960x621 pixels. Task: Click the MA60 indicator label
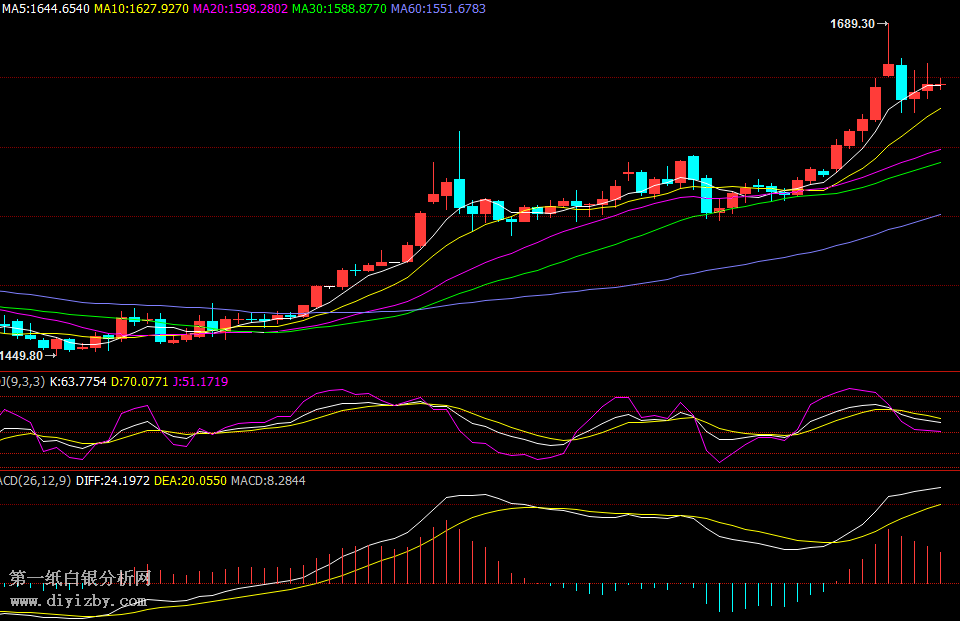[438, 9]
